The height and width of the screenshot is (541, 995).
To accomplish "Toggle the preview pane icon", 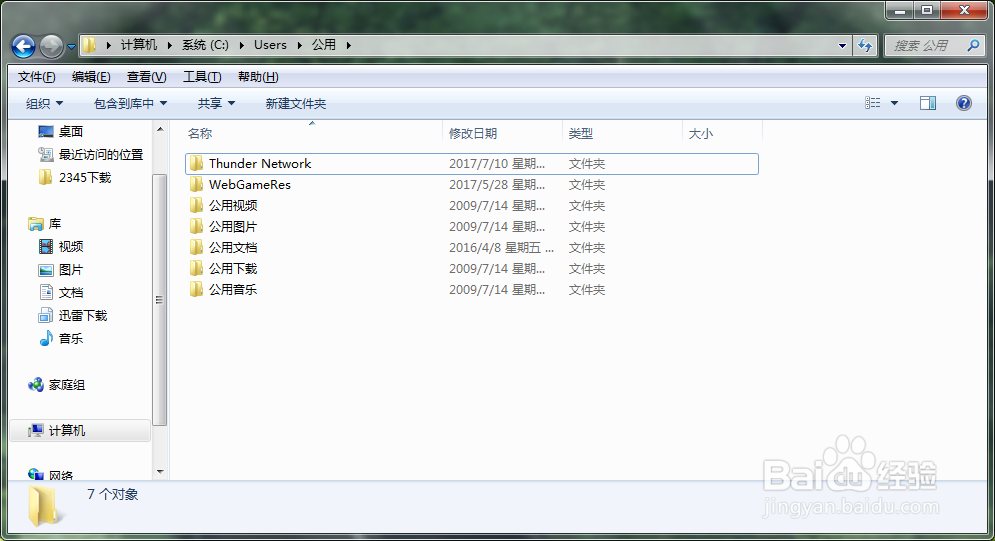I will pos(928,103).
